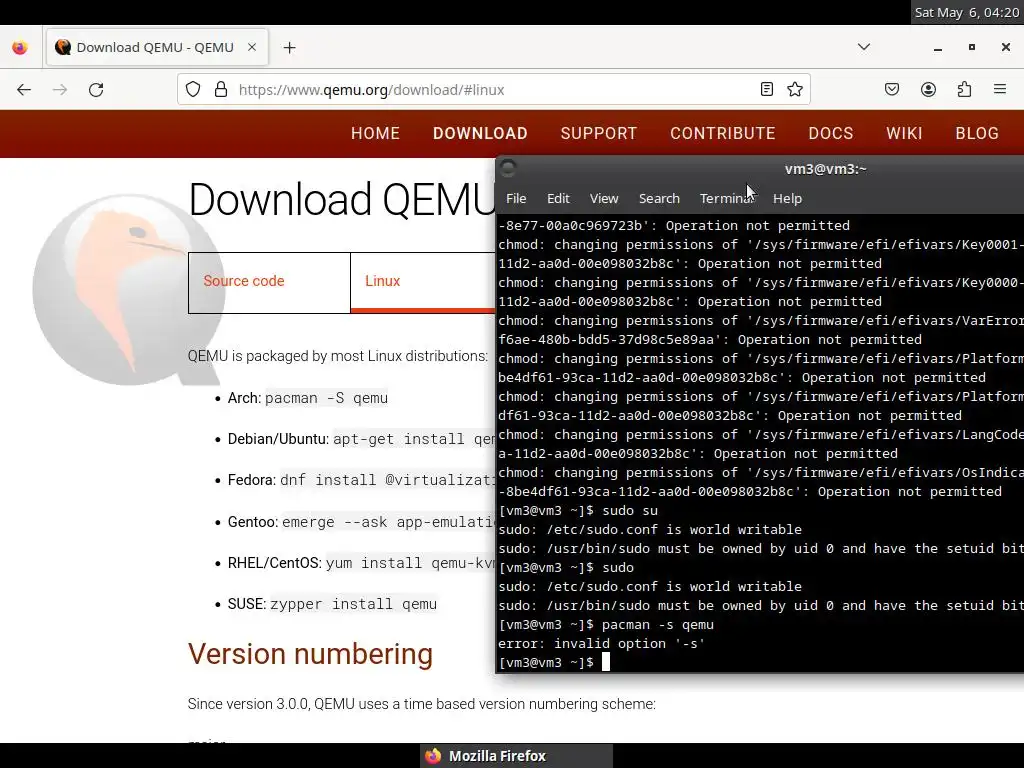Image resolution: width=1024 pixels, height=768 pixels.
Task: Open the clock showing Sat May 6, 04:20
Action: [967, 12]
